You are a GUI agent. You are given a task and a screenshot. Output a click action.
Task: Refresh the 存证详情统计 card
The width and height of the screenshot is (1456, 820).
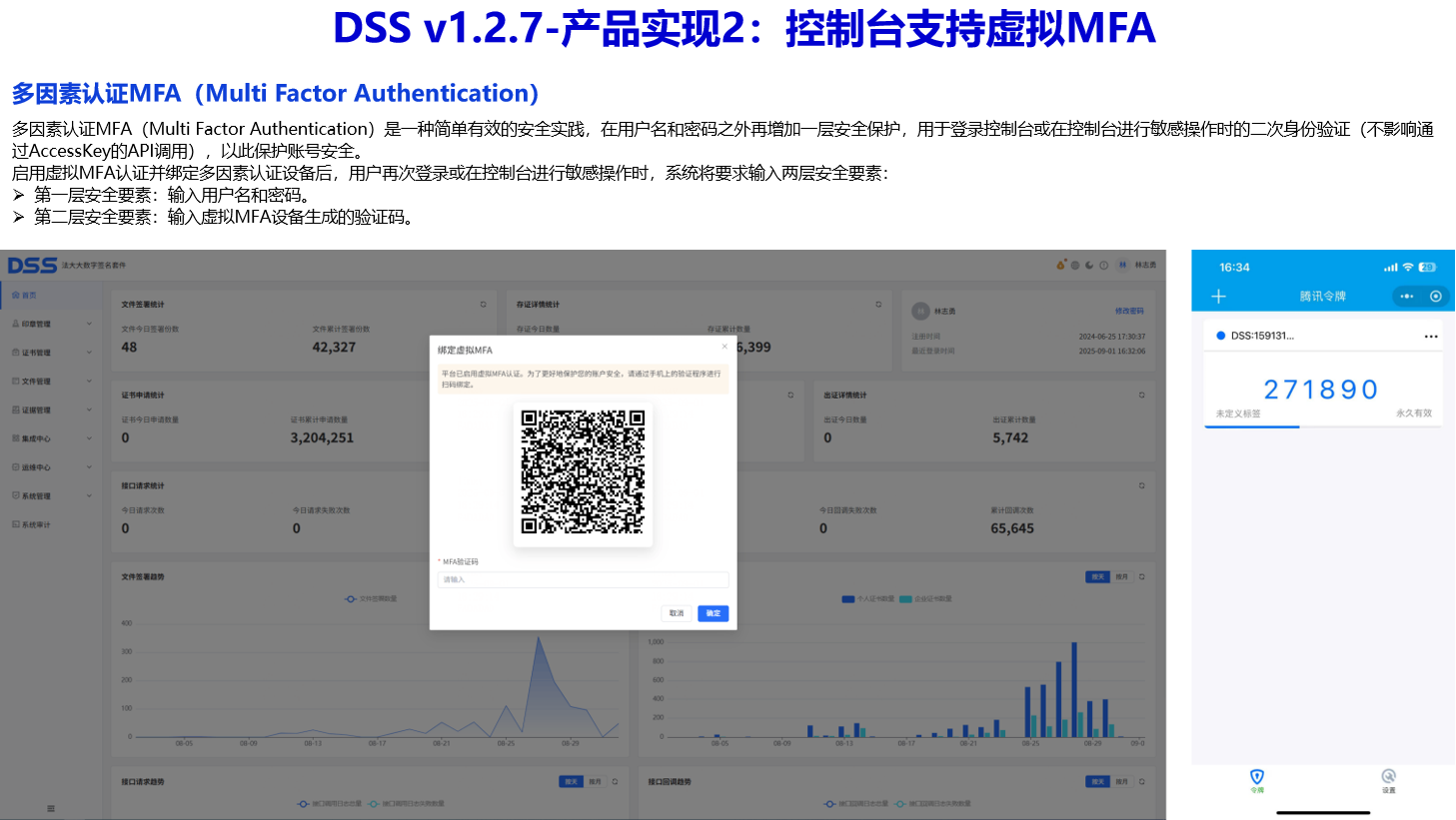878,305
